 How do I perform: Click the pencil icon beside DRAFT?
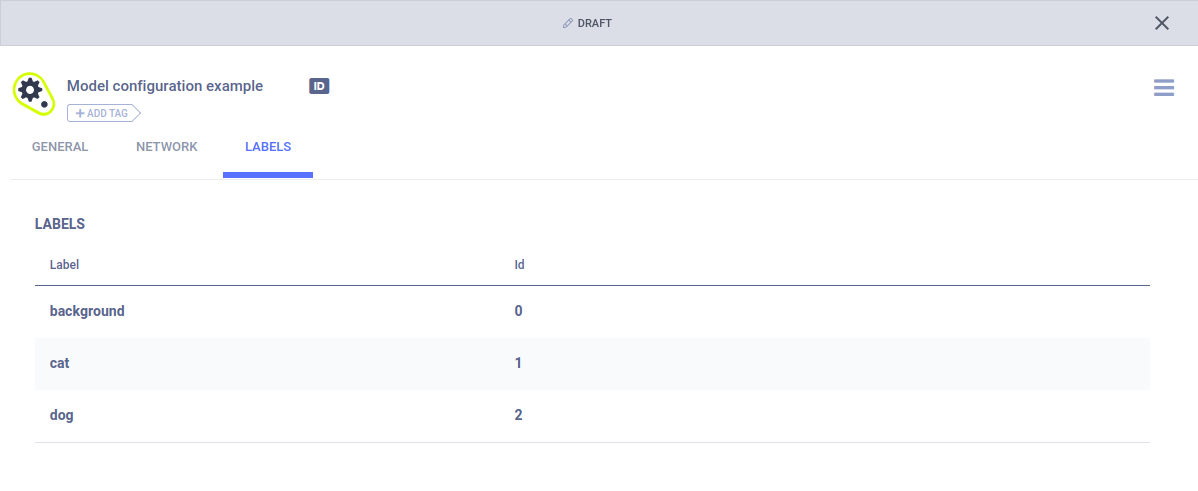pos(568,23)
